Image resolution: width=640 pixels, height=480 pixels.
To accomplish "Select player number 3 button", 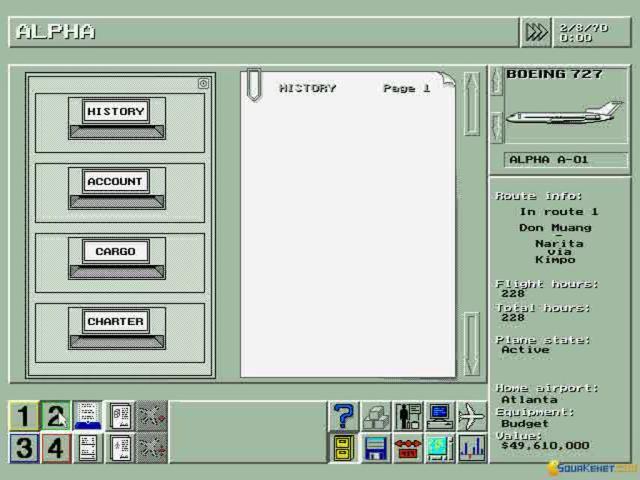I will coord(24,448).
